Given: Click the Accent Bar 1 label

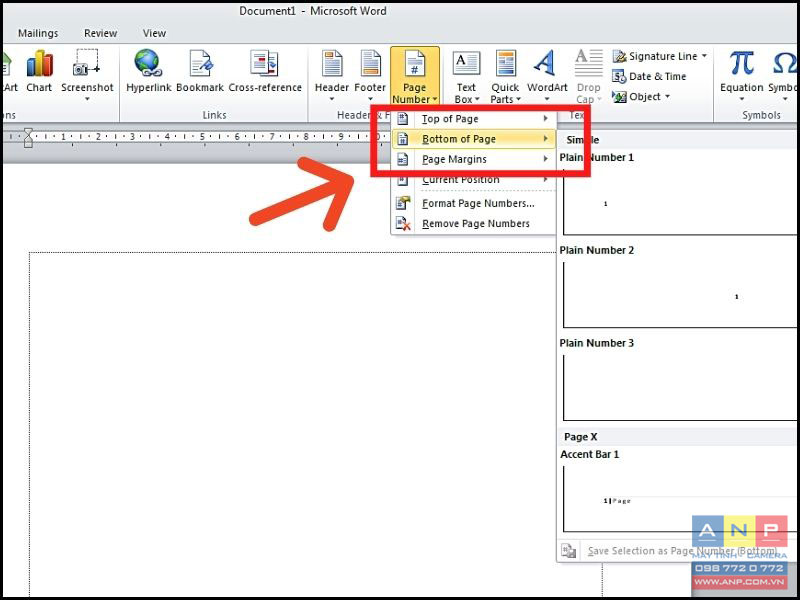Looking at the screenshot, I should click(589, 455).
